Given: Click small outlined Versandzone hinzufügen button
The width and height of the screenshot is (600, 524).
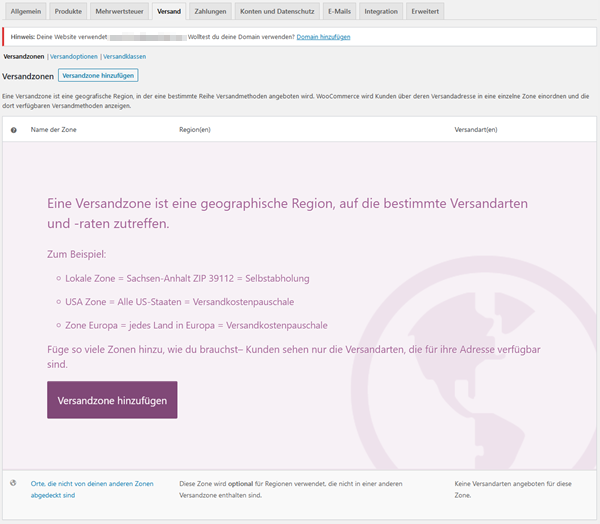Looking at the screenshot, I should point(98,75).
